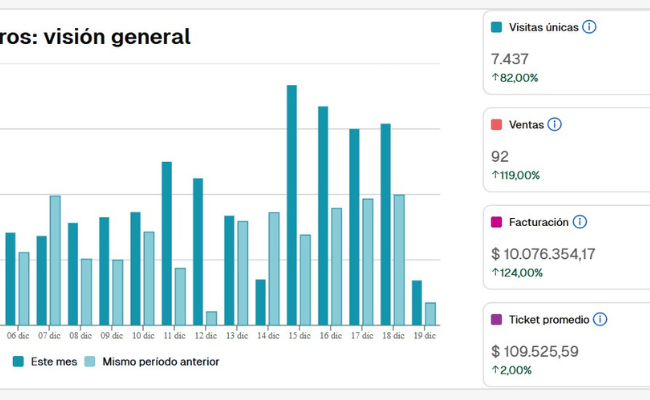Open the Ventas info icon

tap(554, 124)
